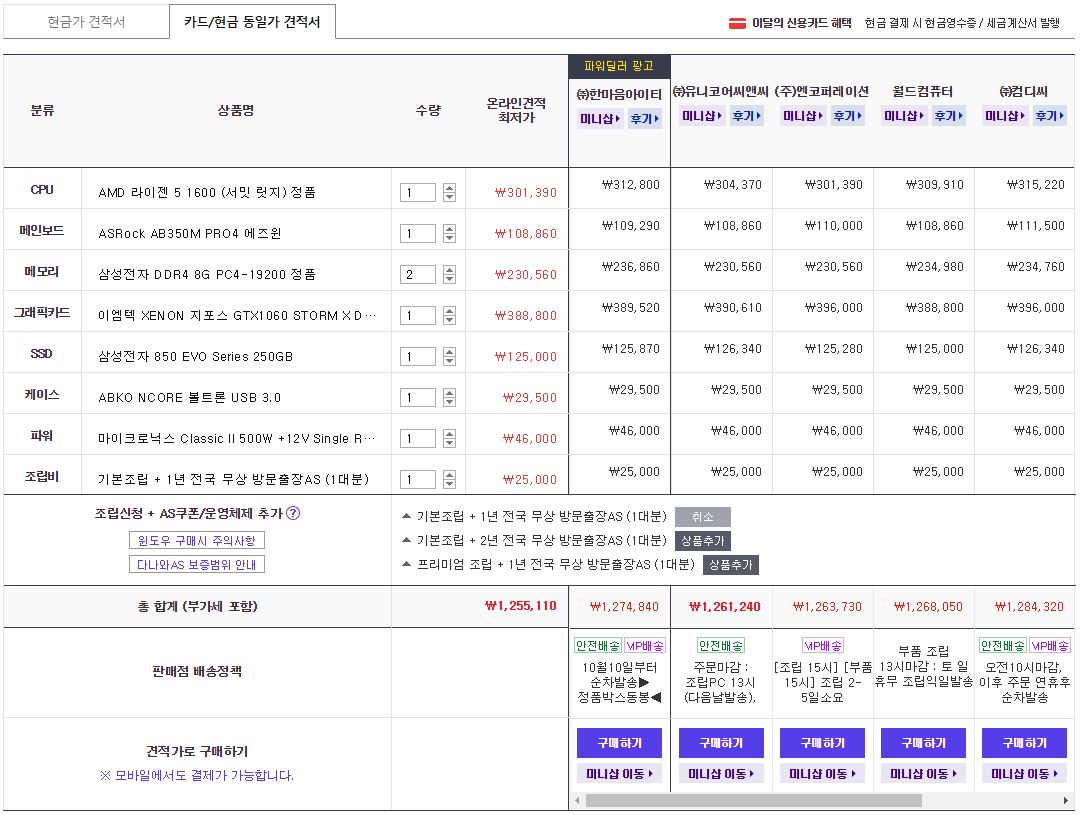Screen dimensions: 1084x815
Task: Click triangle icon beside 기본조립 2년 option
Action: click(x=406, y=540)
